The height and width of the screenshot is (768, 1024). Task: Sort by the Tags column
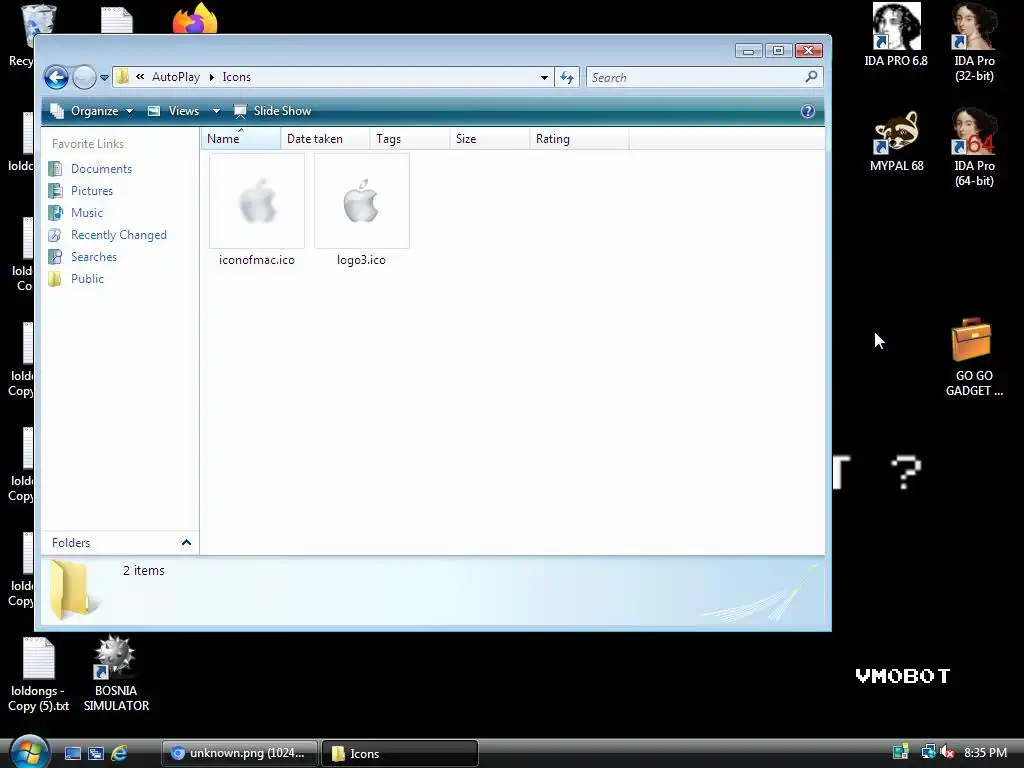pos(409,138)
